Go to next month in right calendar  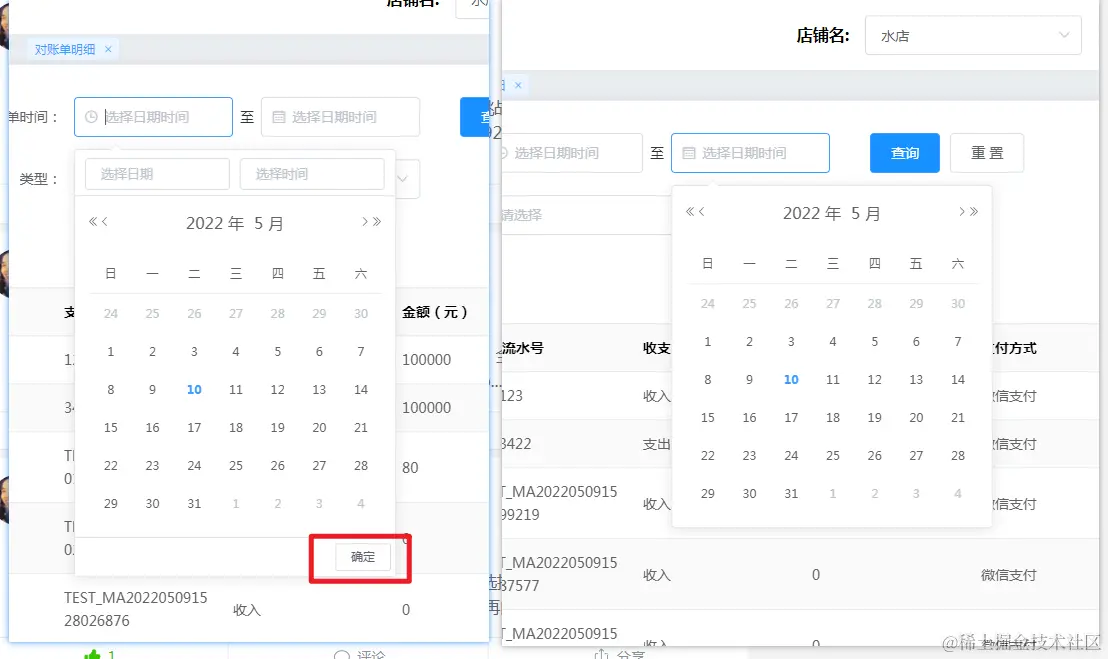pos(962,212)
